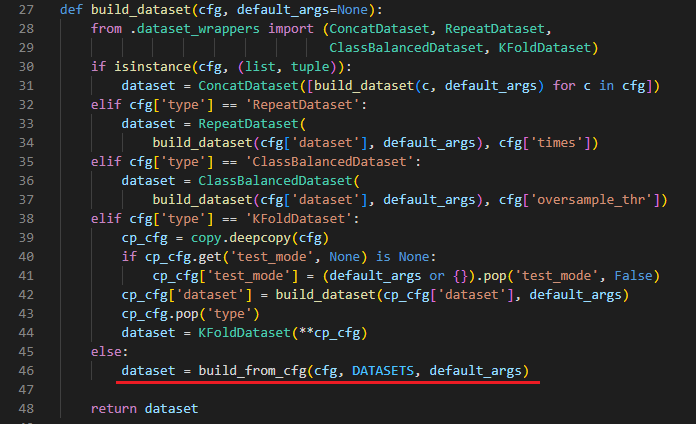Click line number 48 in the gutter
The image size is (696, 424).
click(26, 408)
